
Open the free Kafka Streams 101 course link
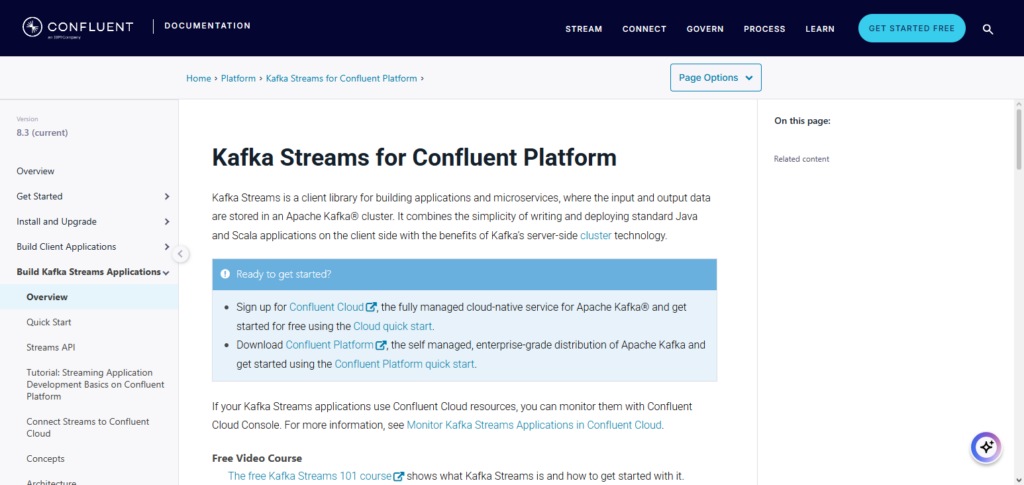(310, 476)
